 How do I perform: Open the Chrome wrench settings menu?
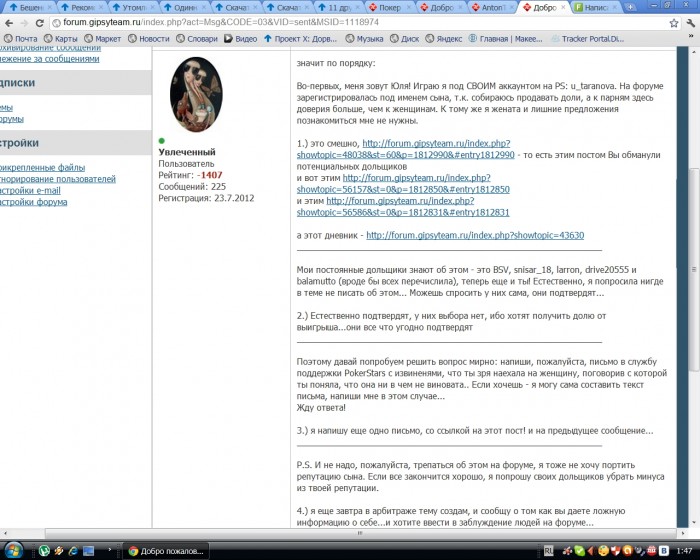tap(691, 23)
